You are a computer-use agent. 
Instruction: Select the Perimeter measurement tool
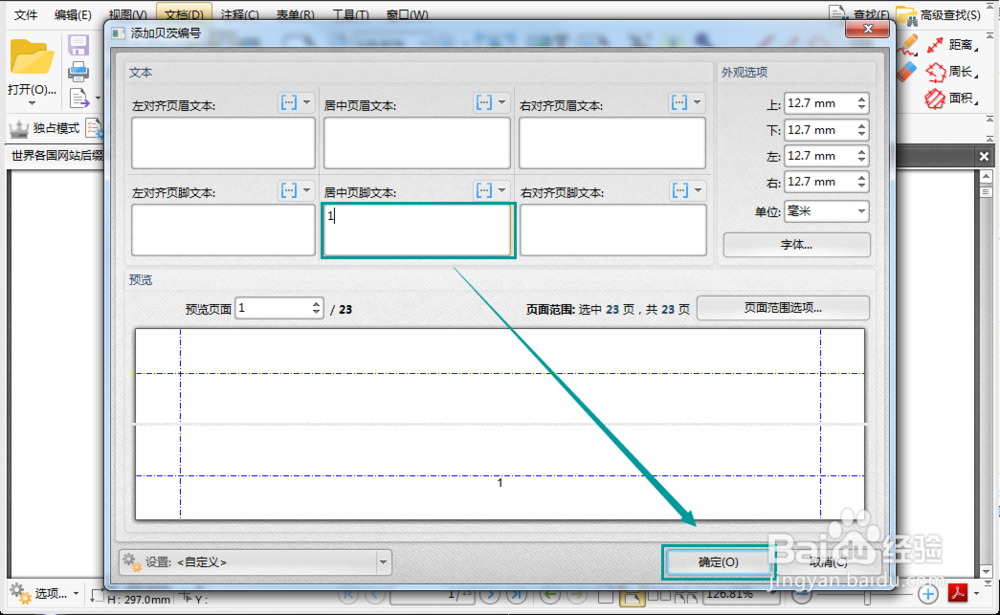[953, 71]
